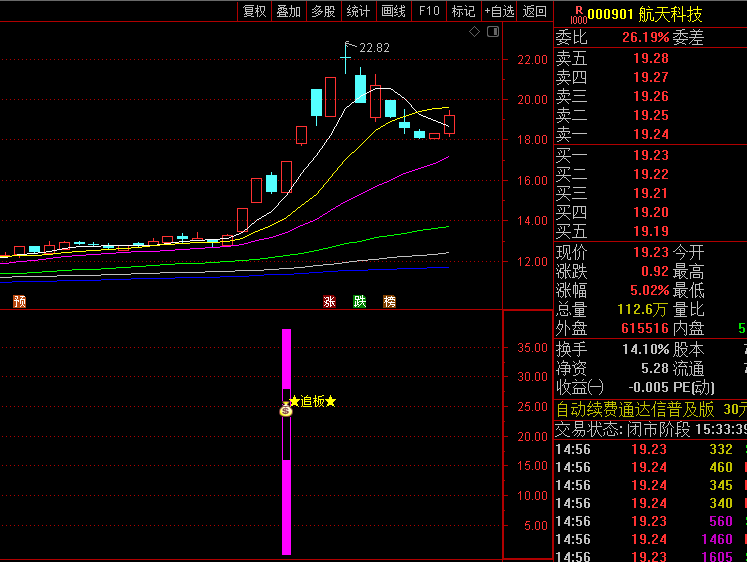
Task: Click the 追板 star signal label
Action: pos(312,401)
